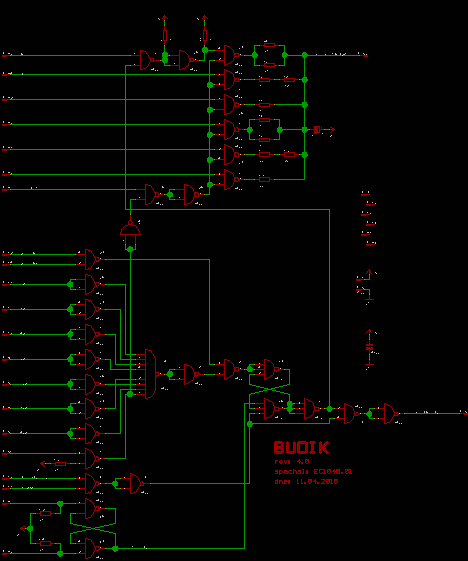
Task: Click the supply arrow above the leftmost top resistor
Action: (165, 17)
